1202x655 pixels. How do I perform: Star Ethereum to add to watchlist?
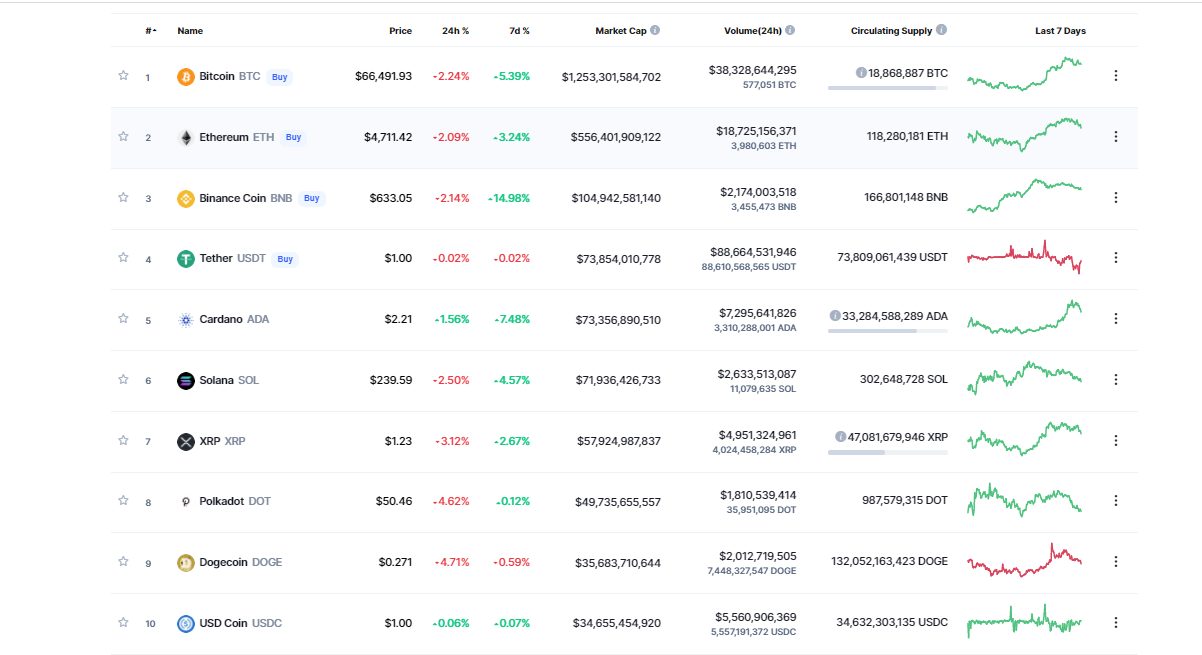123,136
